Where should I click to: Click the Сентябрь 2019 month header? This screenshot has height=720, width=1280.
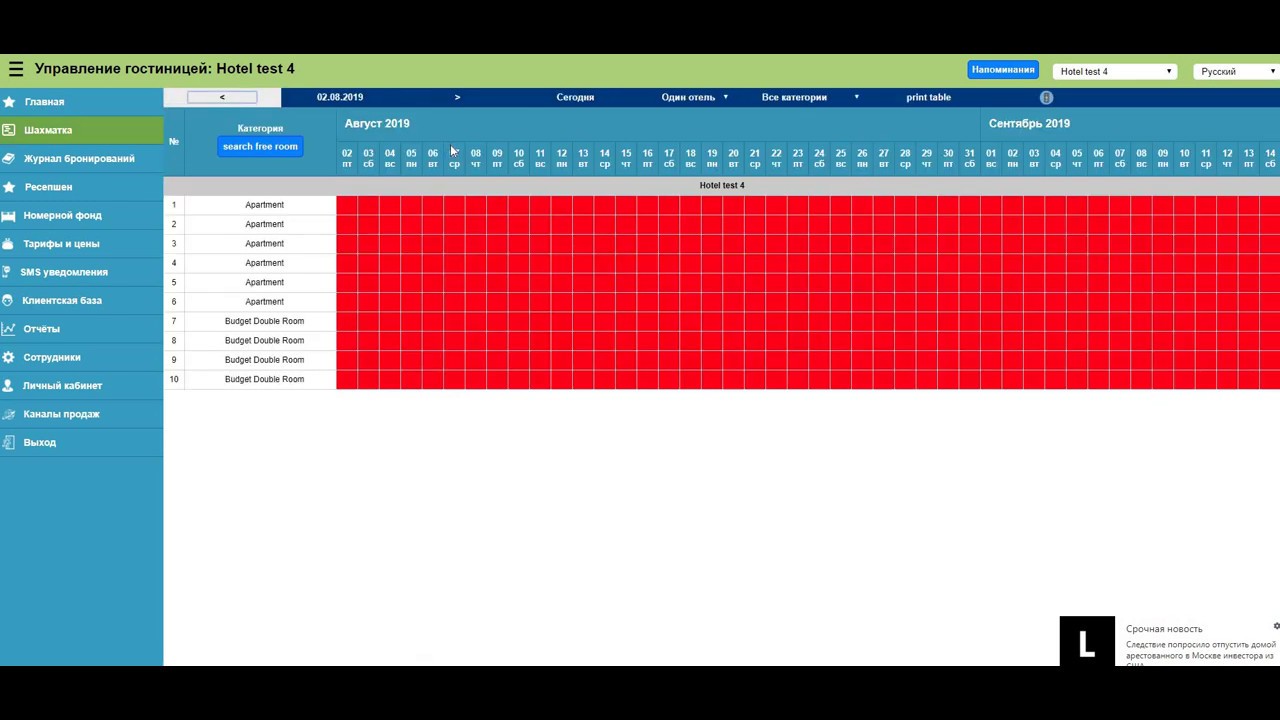tap(1029, 124)
